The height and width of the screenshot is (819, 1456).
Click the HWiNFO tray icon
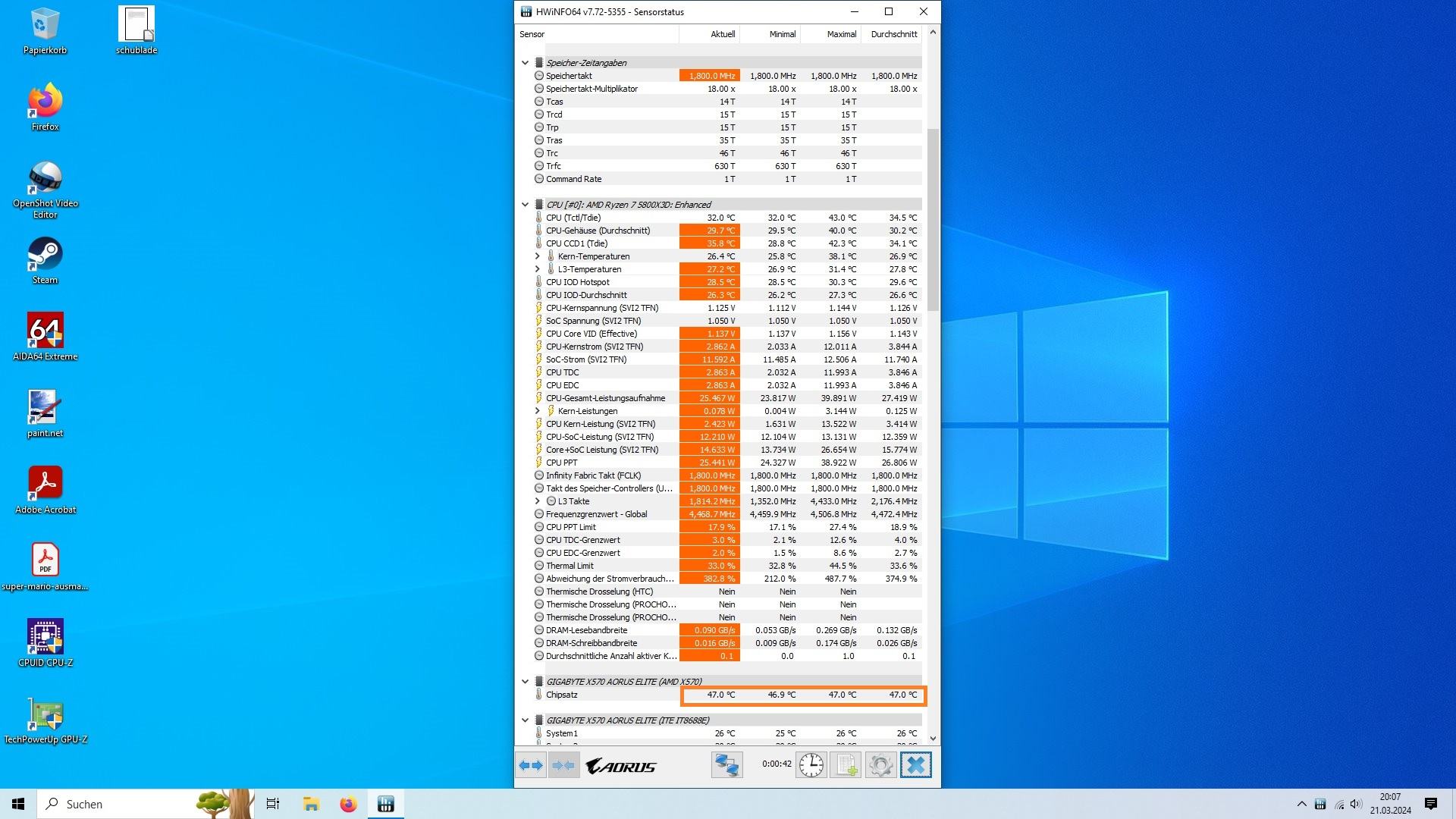click(1320, 804)
